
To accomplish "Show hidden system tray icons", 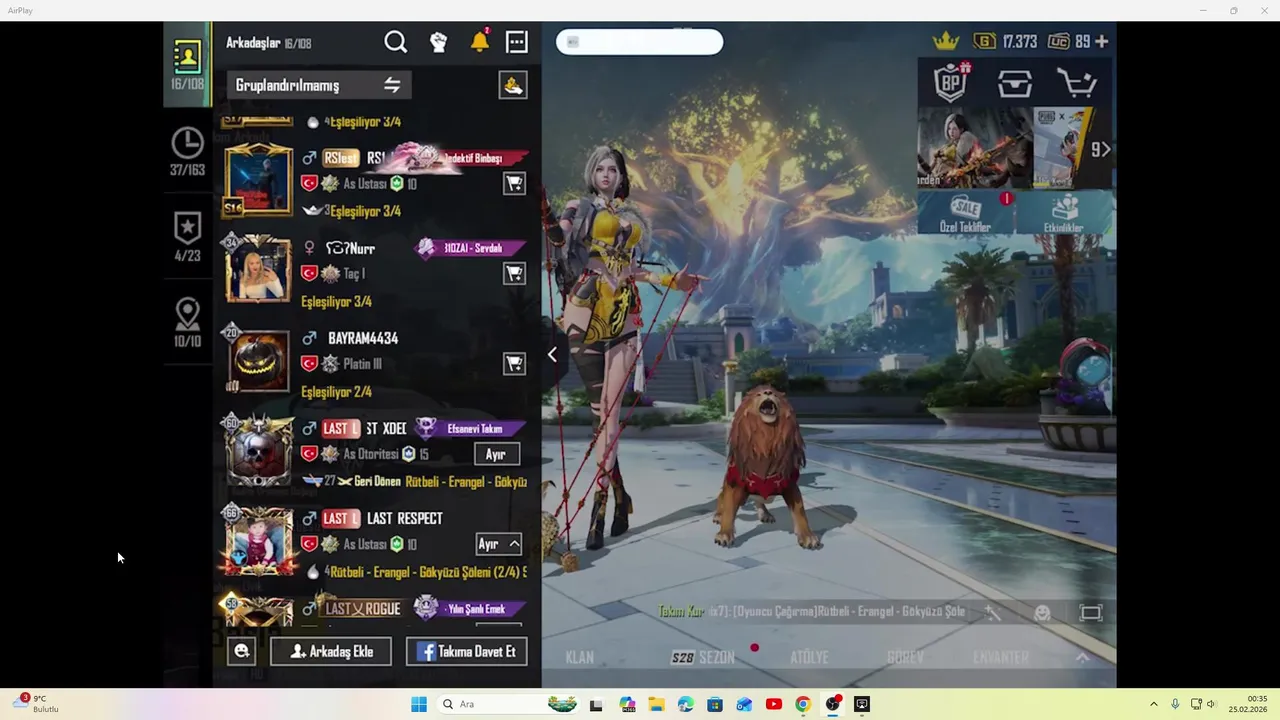I will [x=1153, y=704].
